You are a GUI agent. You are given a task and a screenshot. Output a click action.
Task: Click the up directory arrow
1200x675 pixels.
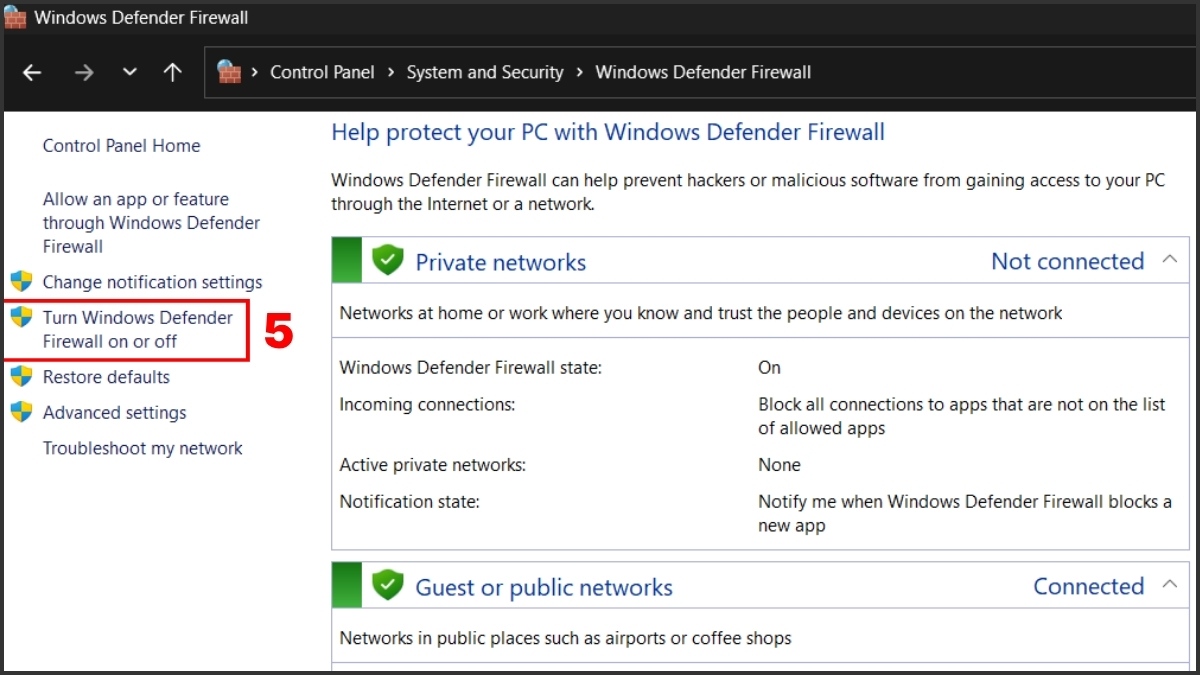(173, 73)
